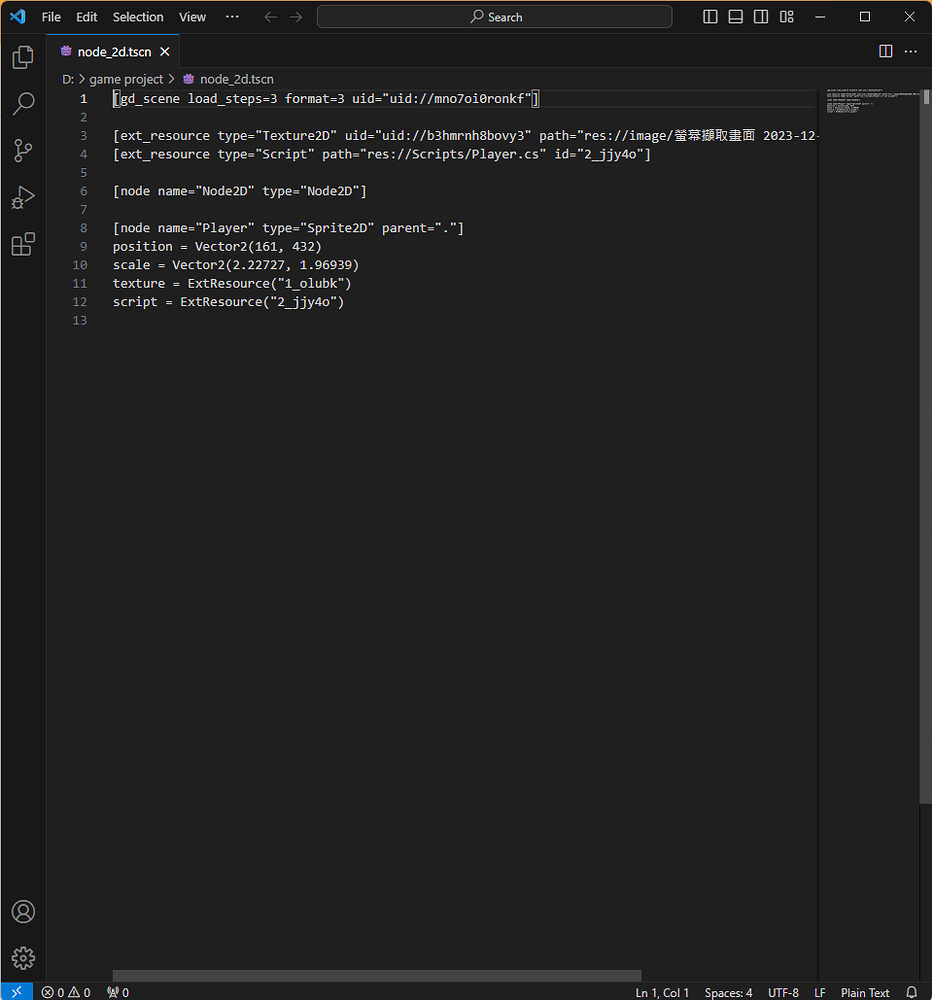Click the notifications bell in the status bar
932x1000 pixels.
[x=909, y=992]
